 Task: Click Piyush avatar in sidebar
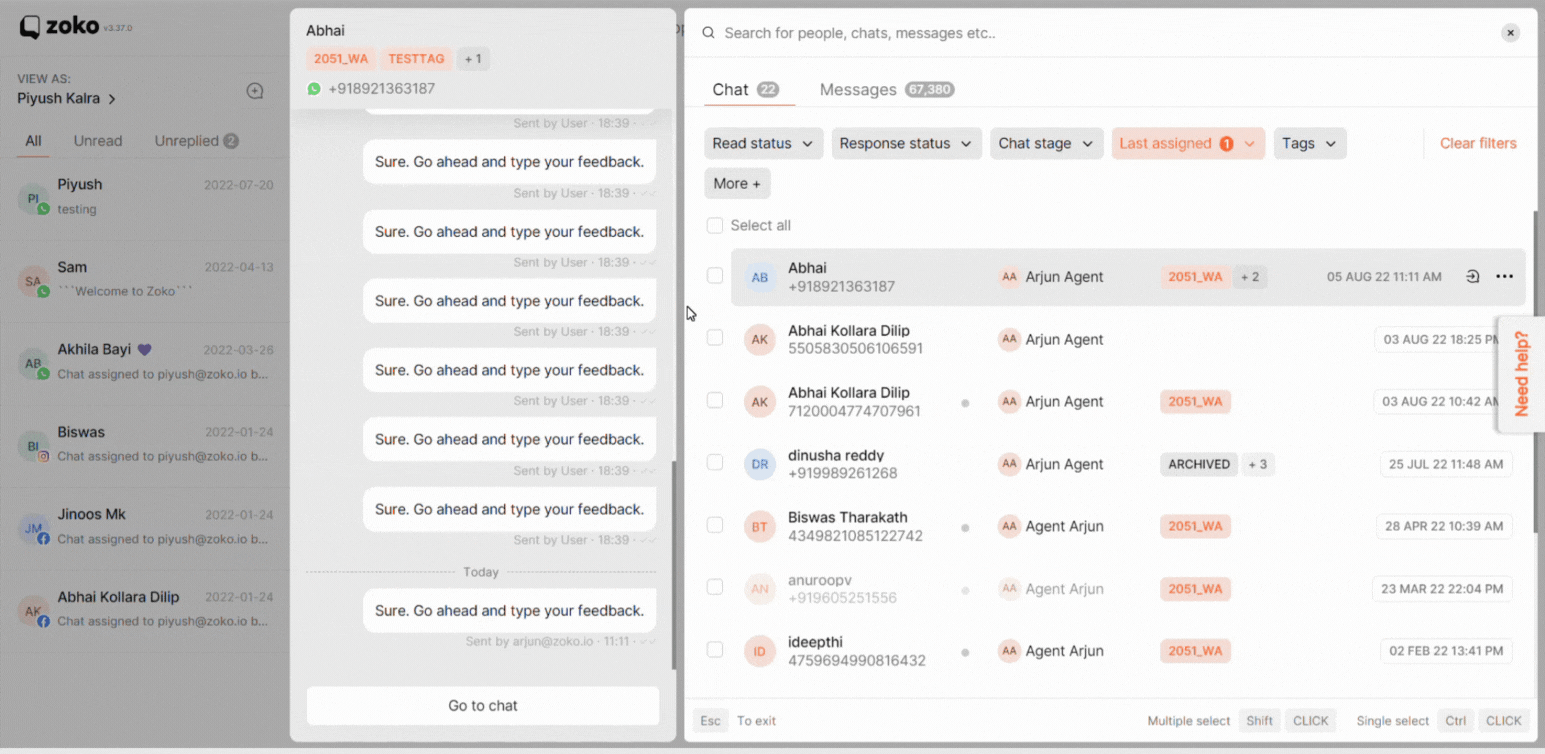coord(33,199)
